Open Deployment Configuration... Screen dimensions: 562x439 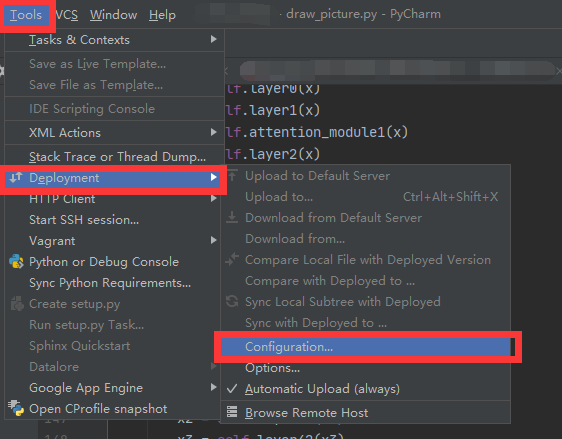pyautogui.click(x=366, y=347)
